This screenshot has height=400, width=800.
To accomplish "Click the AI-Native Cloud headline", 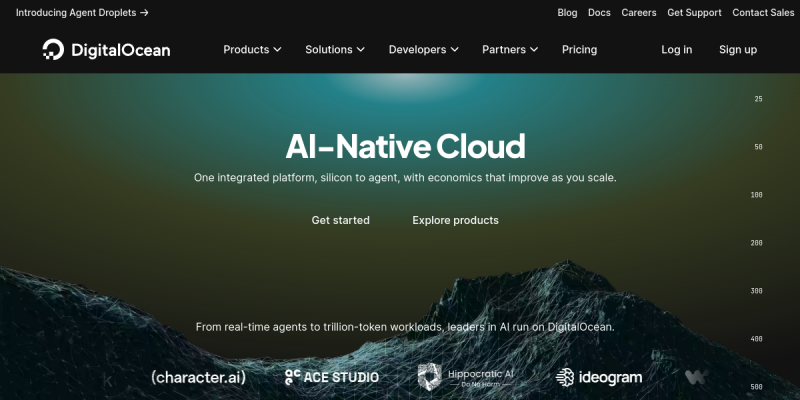I will (x=405, y=146).
